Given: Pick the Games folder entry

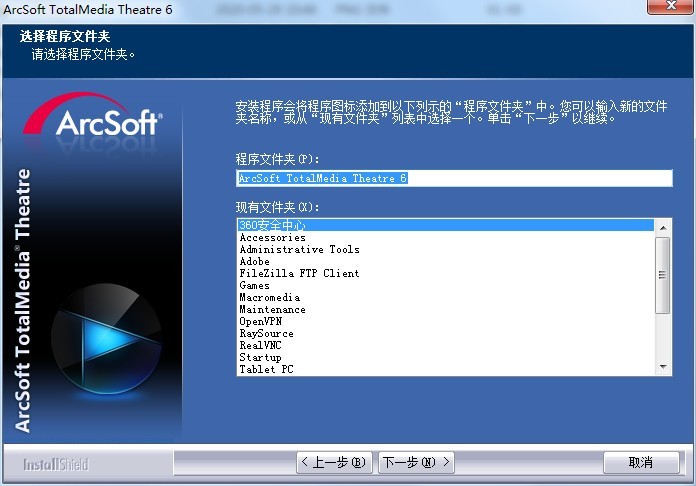Looking at the screenshot, I should (x=445, y=285).
